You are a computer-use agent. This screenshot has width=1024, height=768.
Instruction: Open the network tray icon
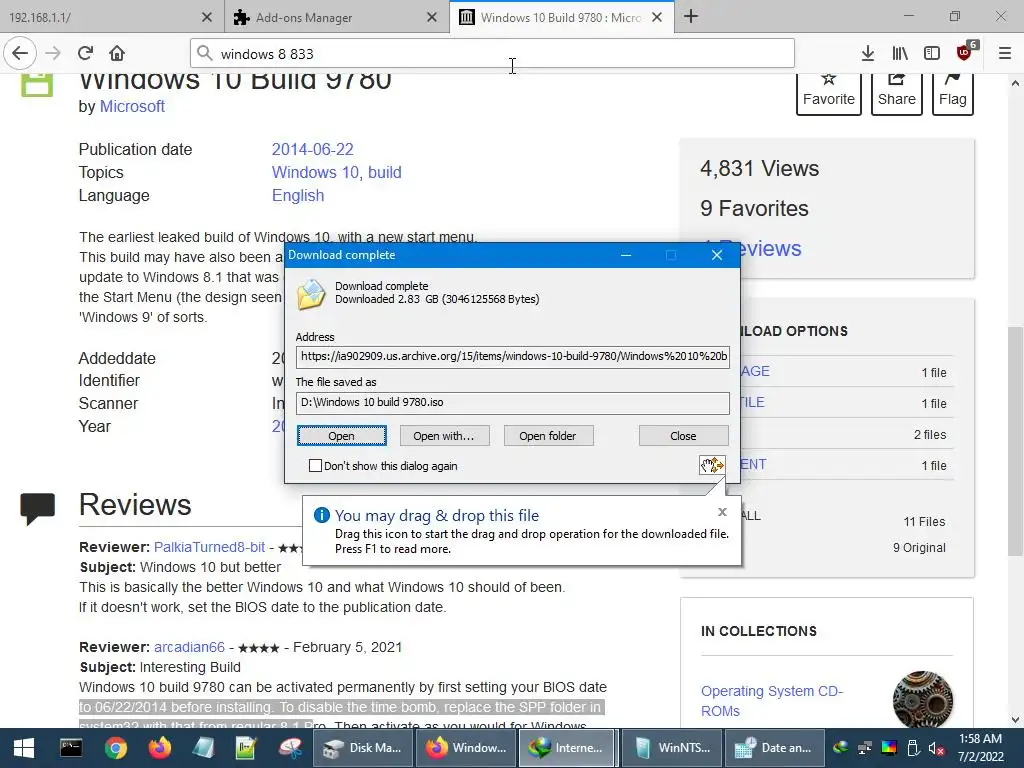(865, 748)
